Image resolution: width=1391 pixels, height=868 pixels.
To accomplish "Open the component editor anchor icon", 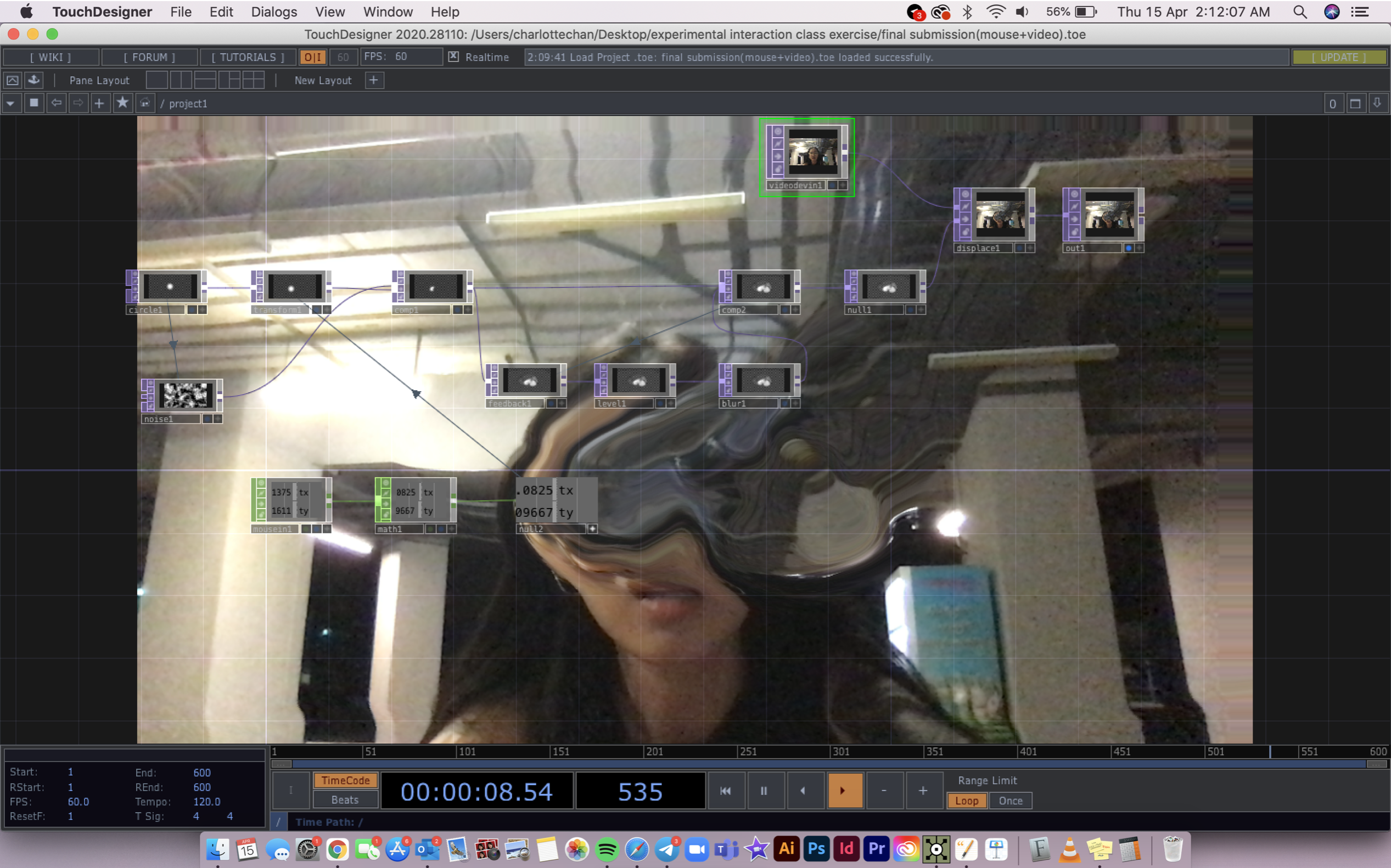I will tap(35, 80).
